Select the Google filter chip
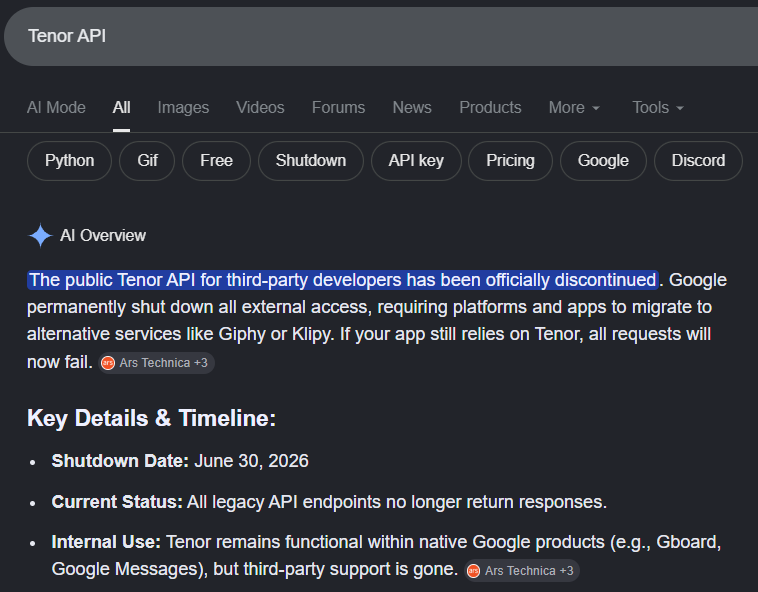Screen dimensions: 758x592 click(603, 161)
